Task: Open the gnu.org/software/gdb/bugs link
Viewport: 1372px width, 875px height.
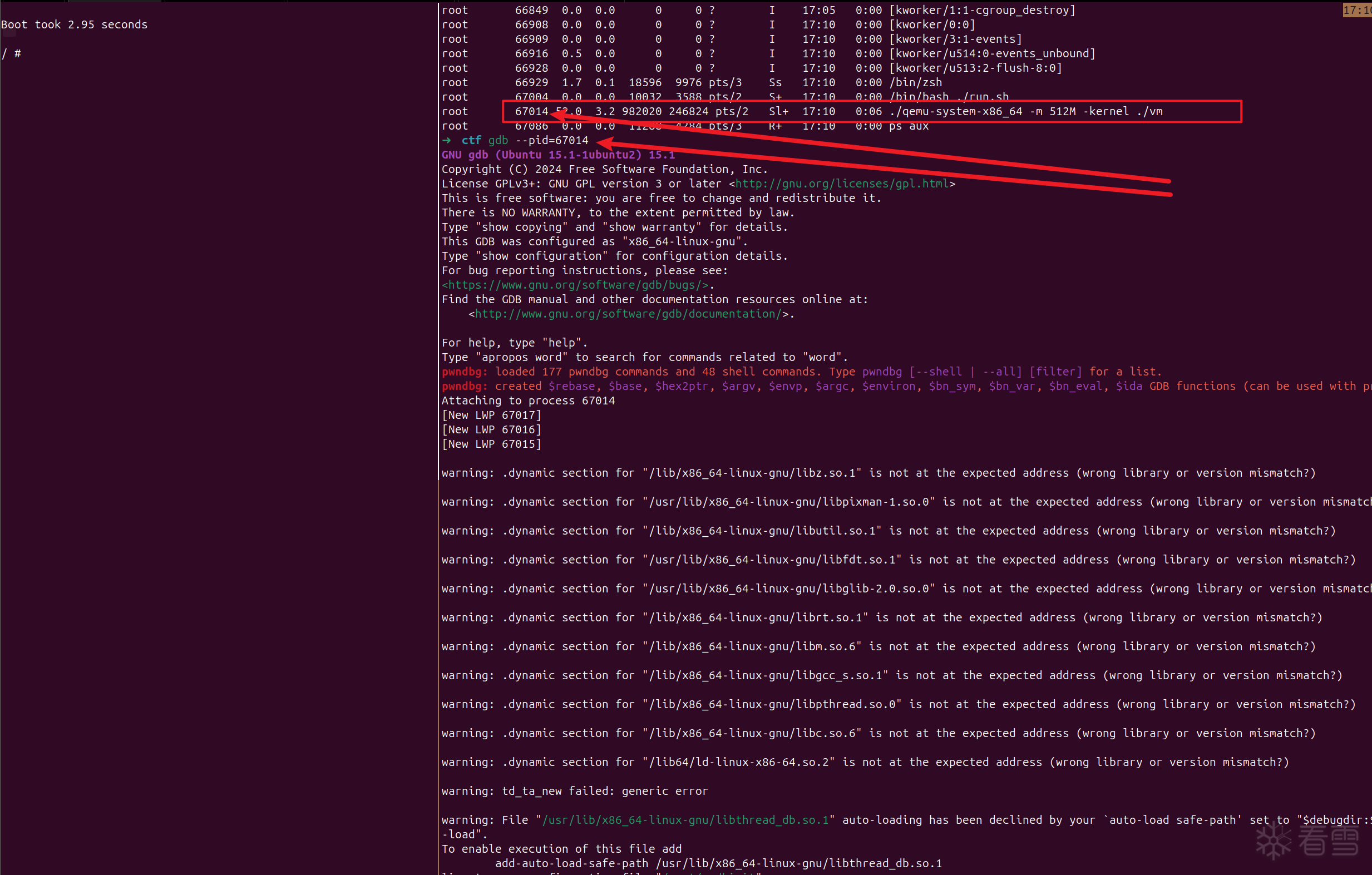Action: 575,285
